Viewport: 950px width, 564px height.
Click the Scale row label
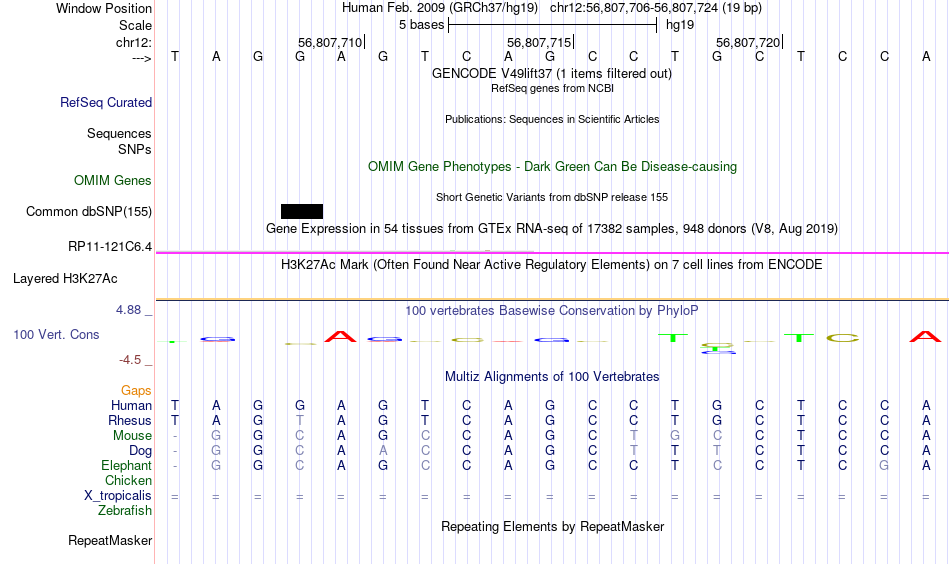pos(136,25)
